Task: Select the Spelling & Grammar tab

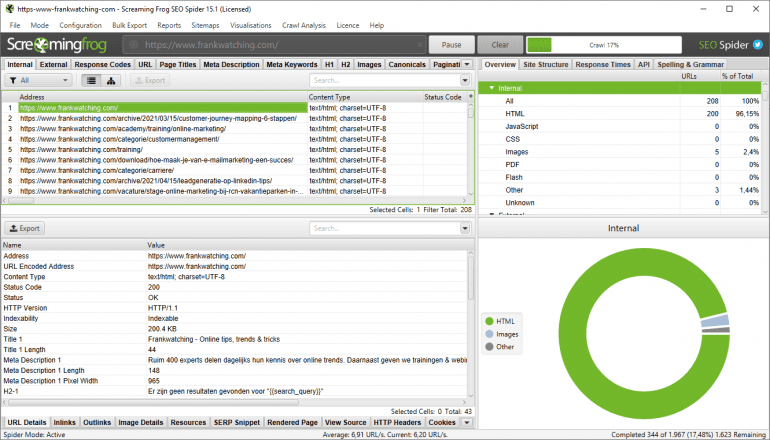Action: tap(690, 64)
